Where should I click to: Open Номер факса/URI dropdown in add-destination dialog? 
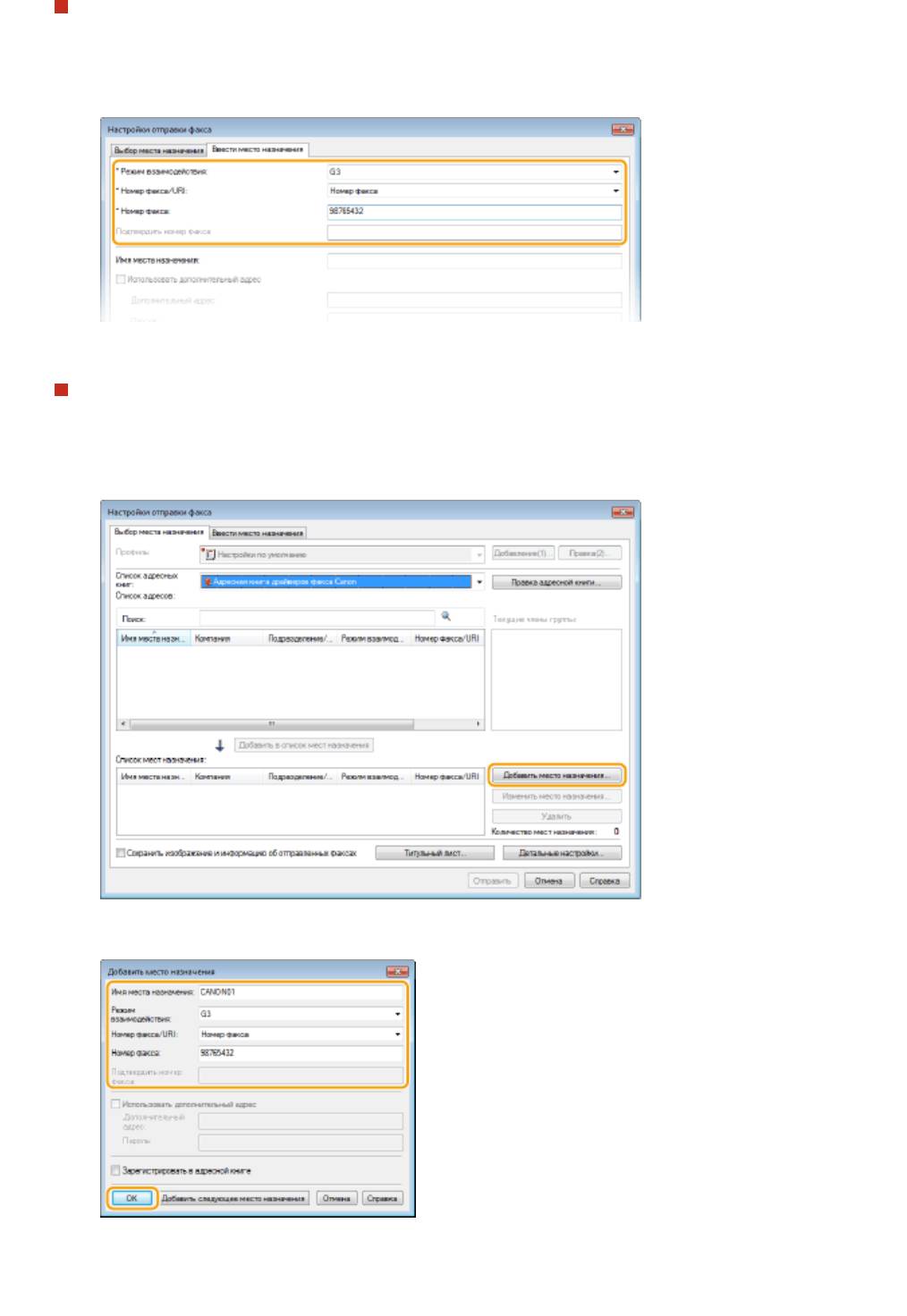coord(397,1034)
